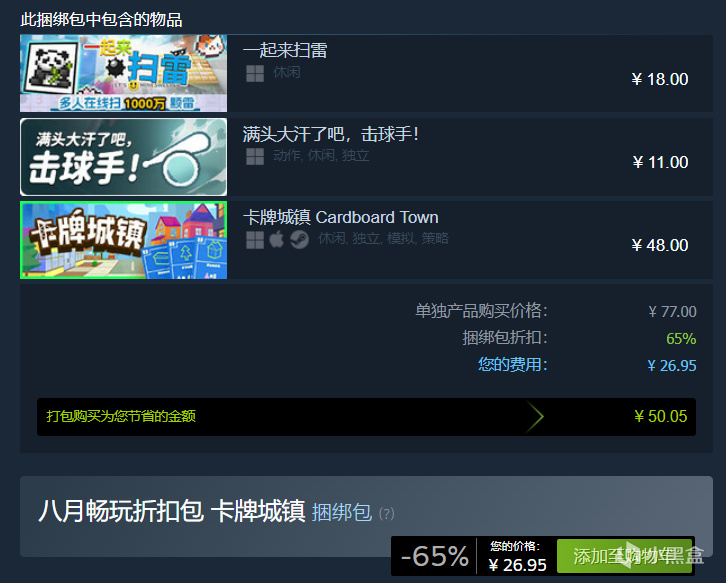Click the 一起来扫雷 title link
This screenshot has height=583, width=726.
(285, 50)
